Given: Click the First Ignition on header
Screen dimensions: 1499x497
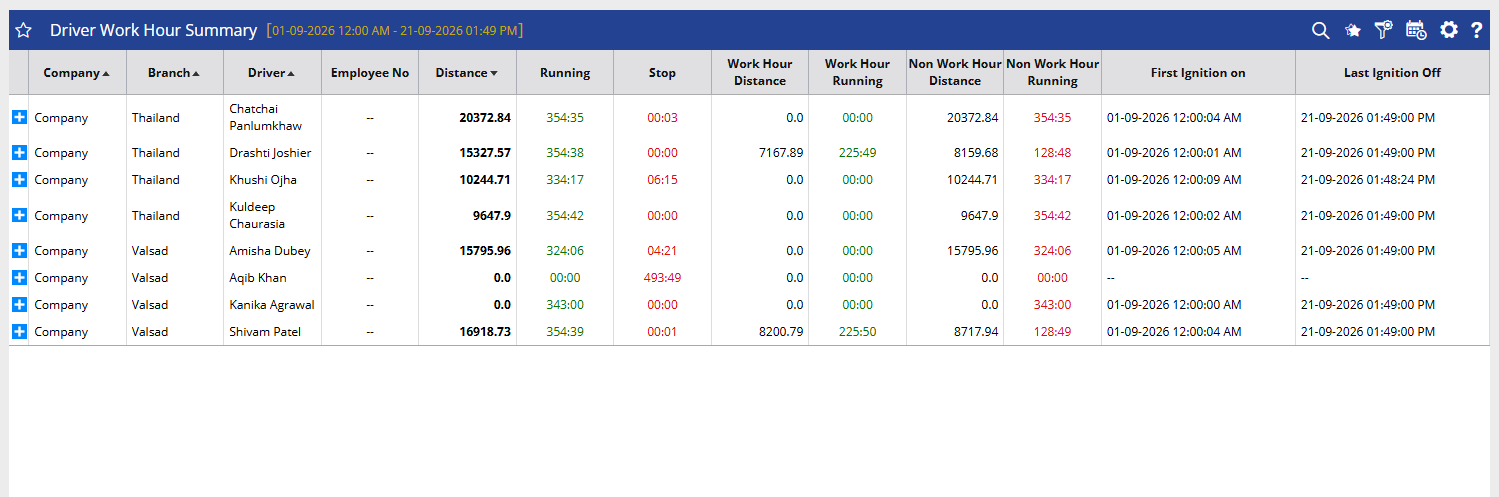Looking at the screenshot, I should (x=1198, y=73).
